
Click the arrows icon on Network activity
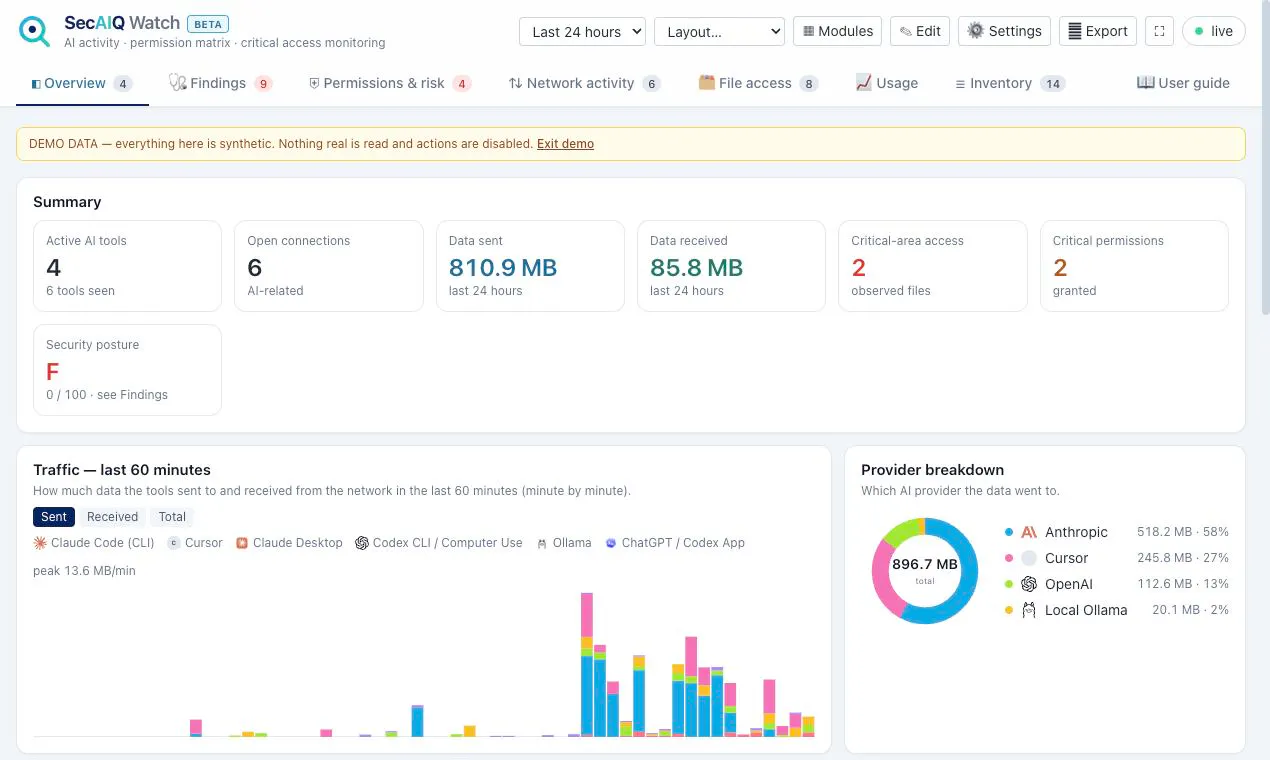(x=515, y=83)
